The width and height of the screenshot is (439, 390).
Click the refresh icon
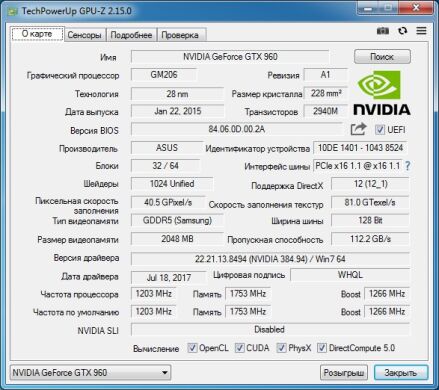(403, 31)
